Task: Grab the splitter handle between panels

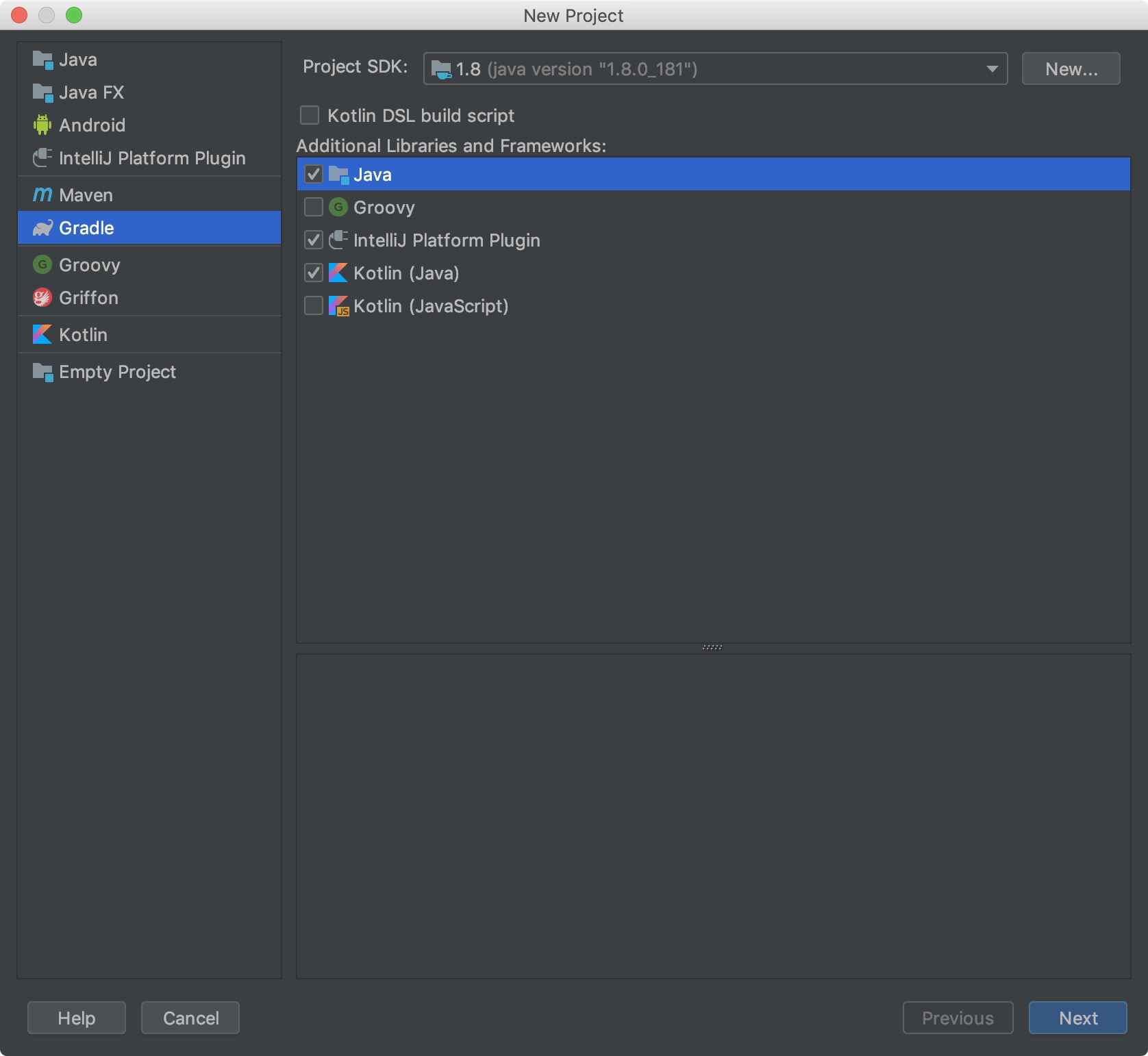Action: click(x=712, y=648)
